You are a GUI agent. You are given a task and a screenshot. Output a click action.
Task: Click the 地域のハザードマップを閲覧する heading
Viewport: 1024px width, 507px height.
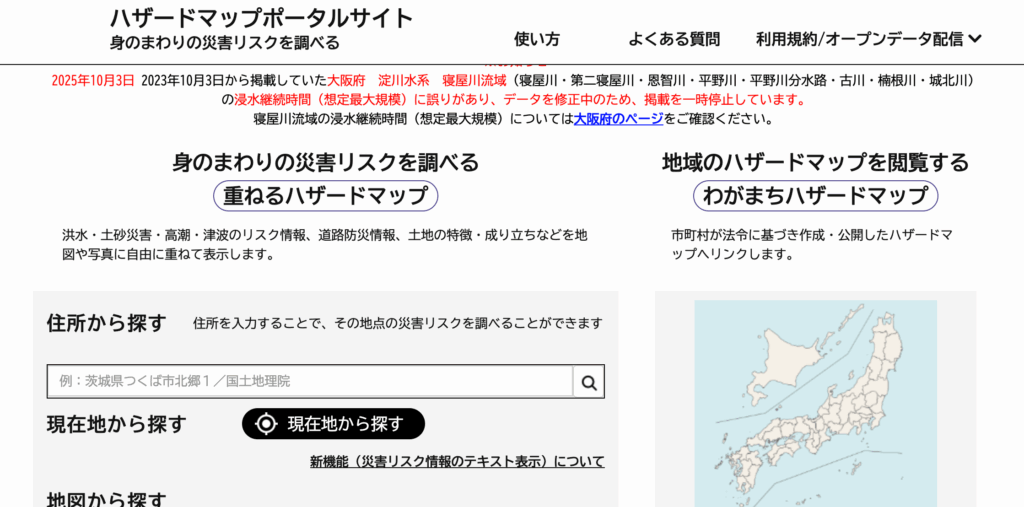pos(815,162)
